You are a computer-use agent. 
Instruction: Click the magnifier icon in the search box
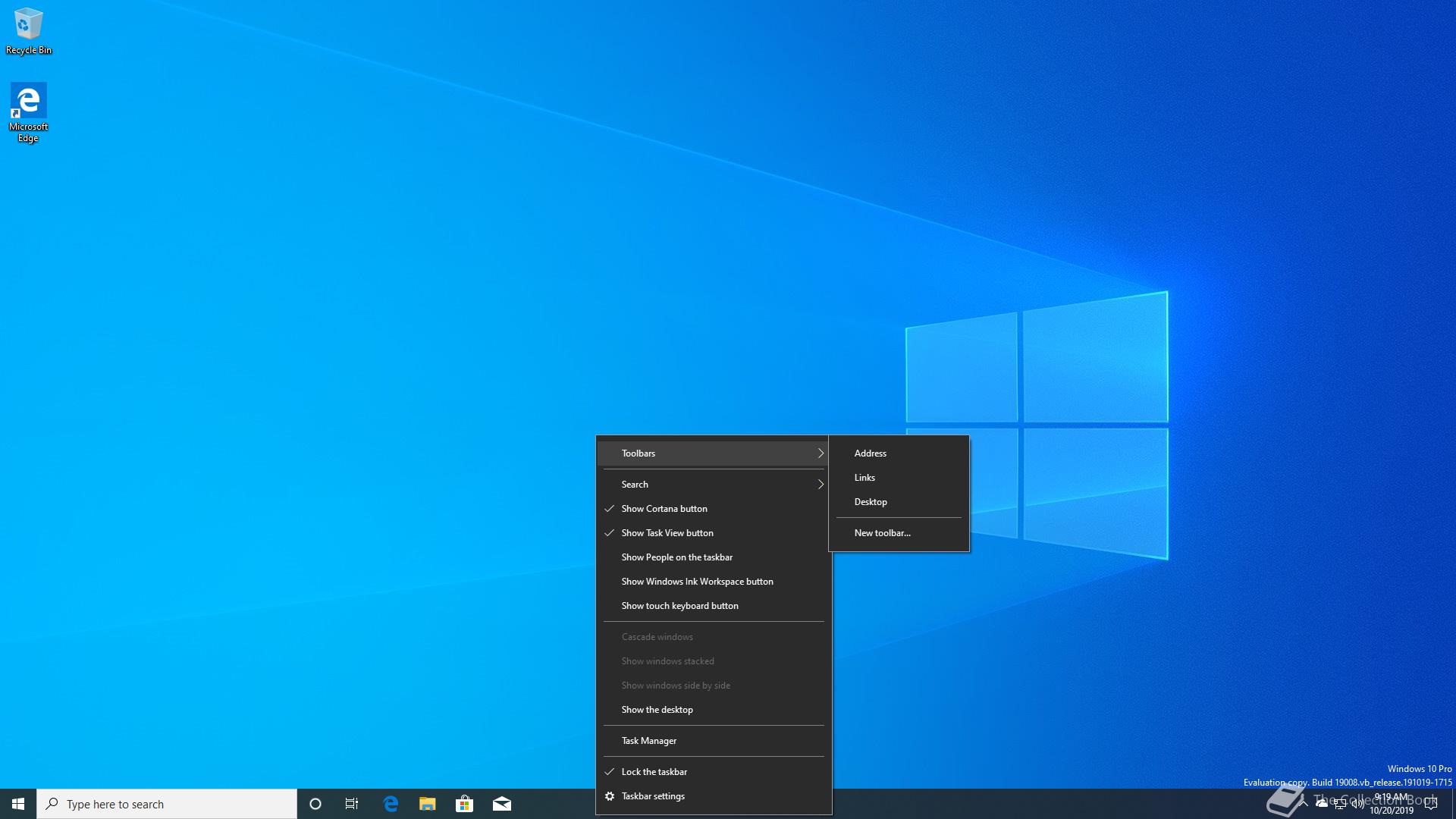tap(52, 804)
